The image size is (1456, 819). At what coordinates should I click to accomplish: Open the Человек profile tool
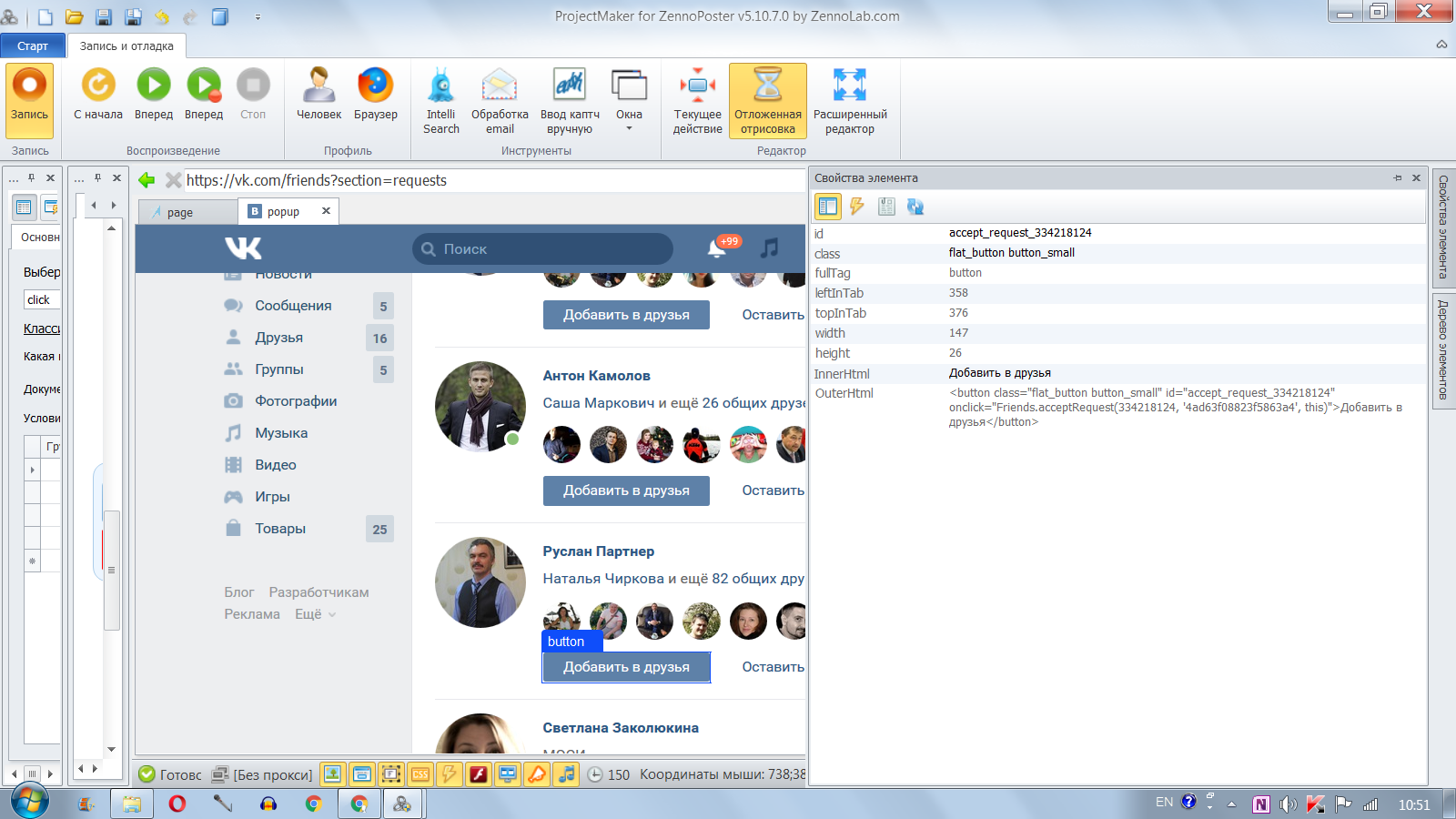coord(319,94)
